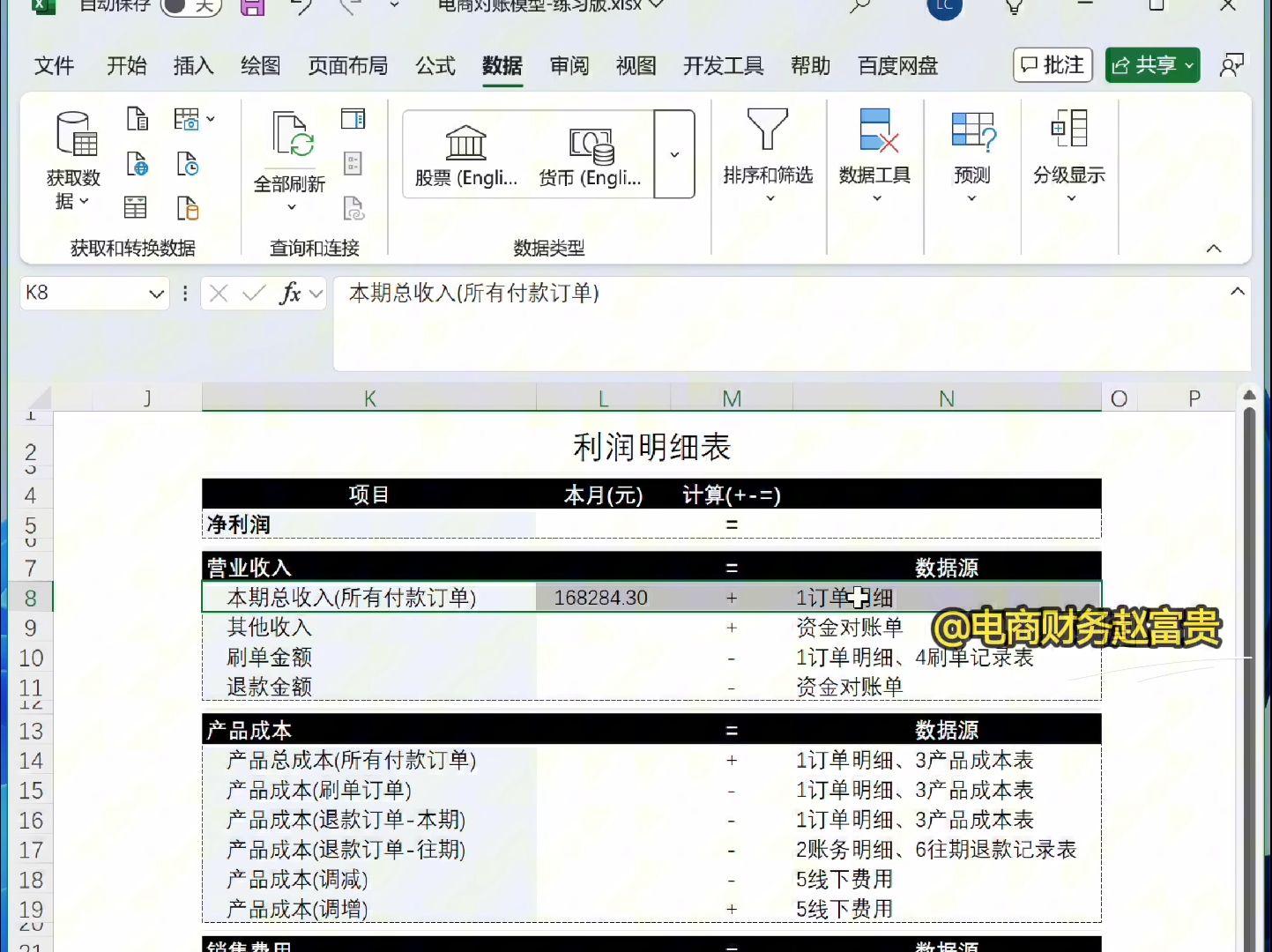Open the 排序和筛选 group

click(x=768, y=156)
